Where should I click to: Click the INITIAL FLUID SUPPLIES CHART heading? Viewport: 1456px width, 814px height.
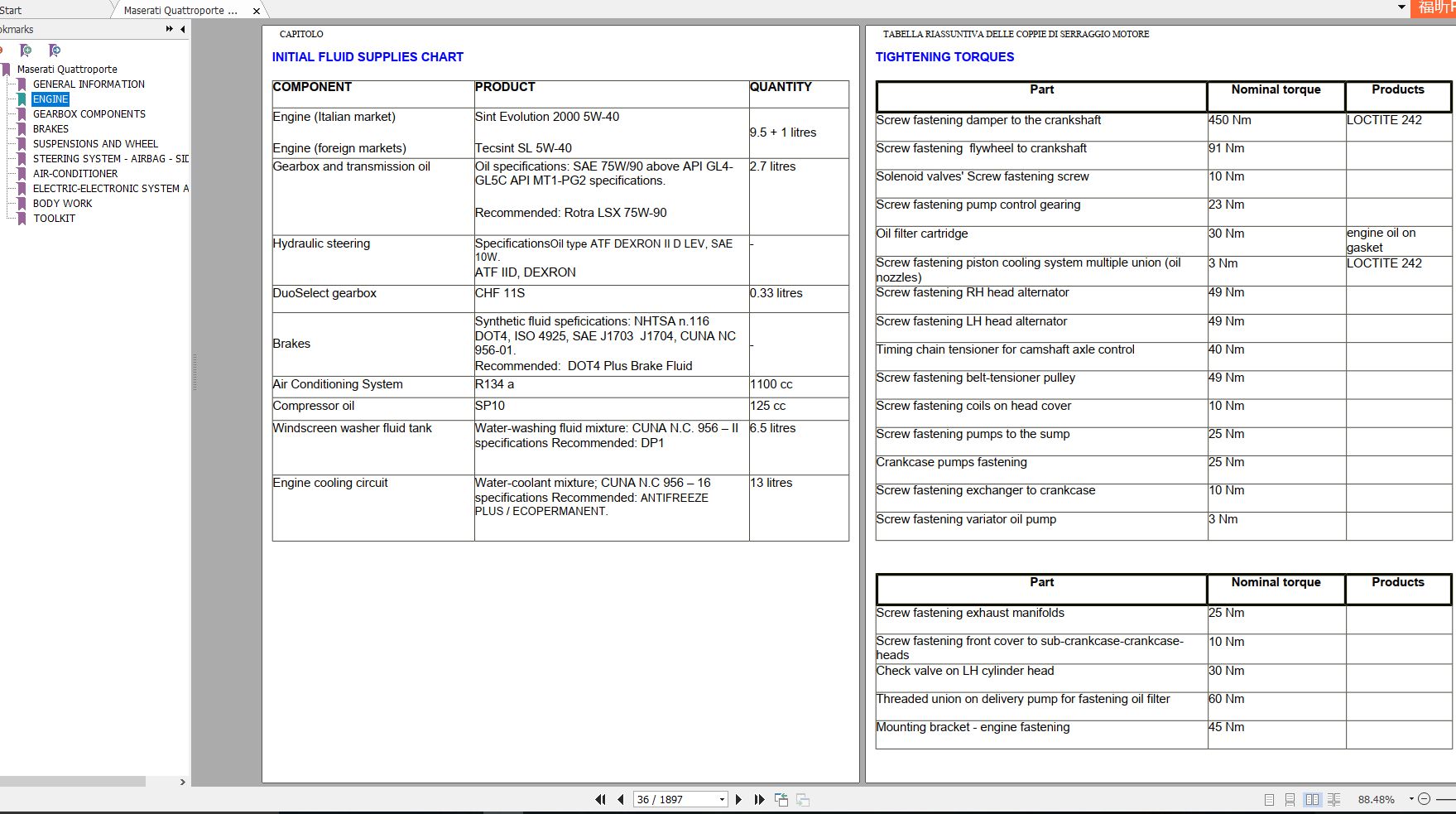tap(368, 57)
